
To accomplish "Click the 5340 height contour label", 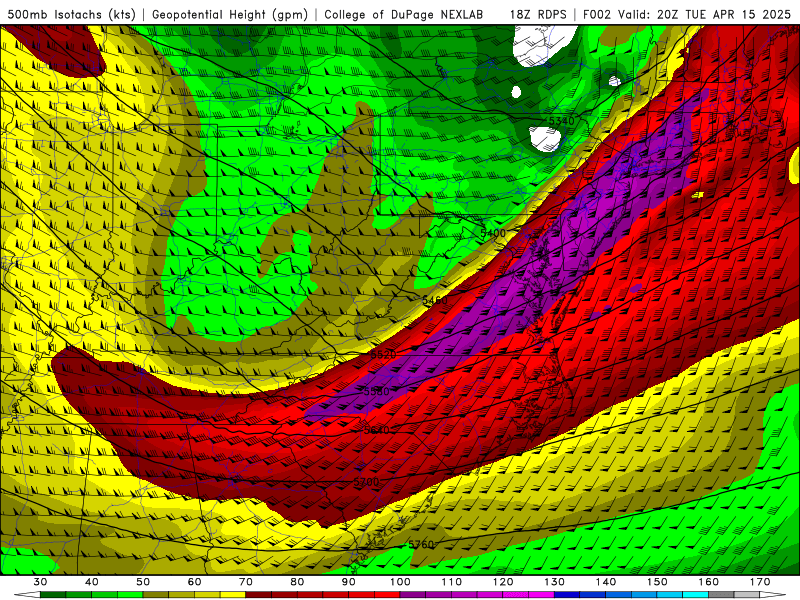I will (x=561, y=121).
